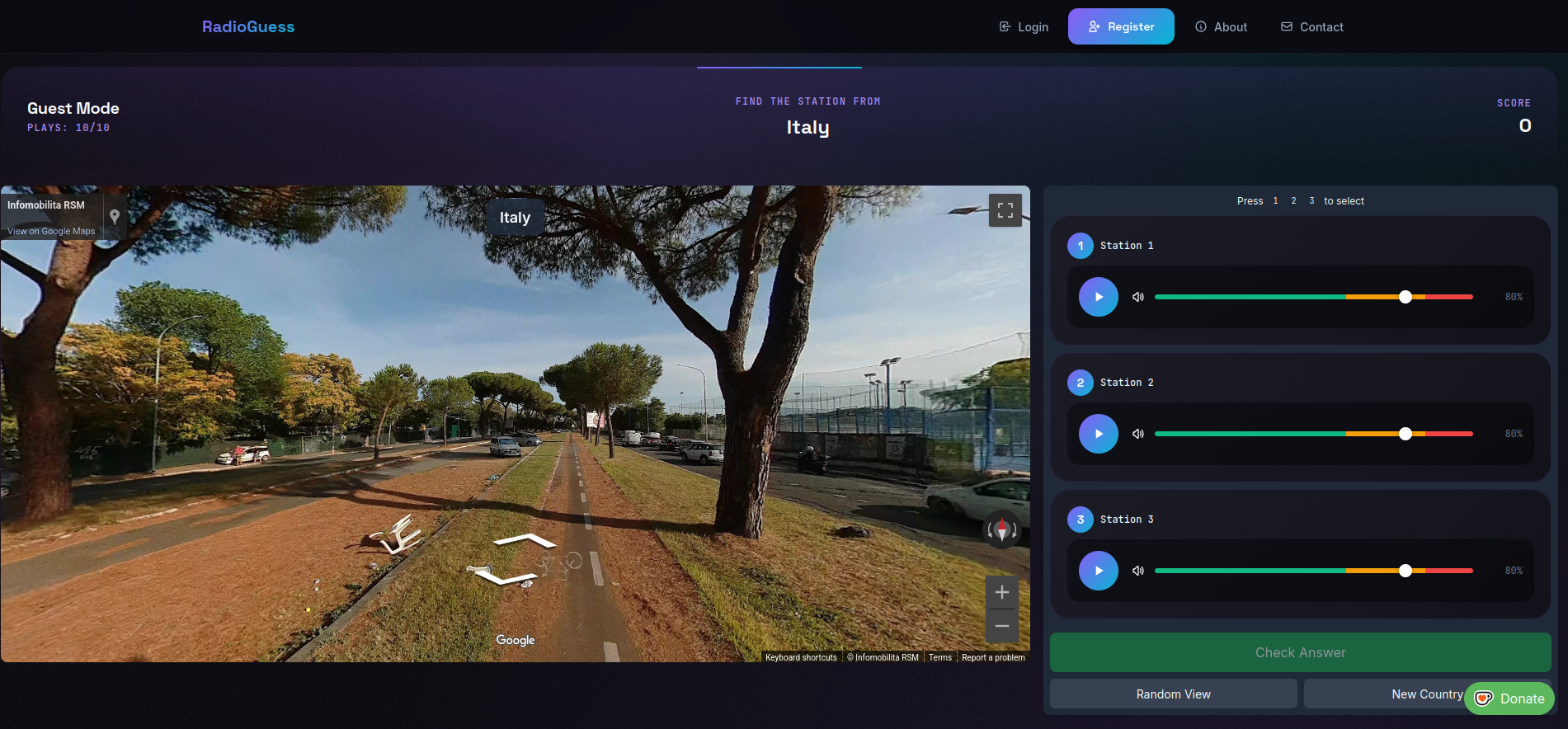Image resolution: width=1568 pixels, height=729 pixels.
Task: Zoom in on street view
Action: click(1001, 592)
